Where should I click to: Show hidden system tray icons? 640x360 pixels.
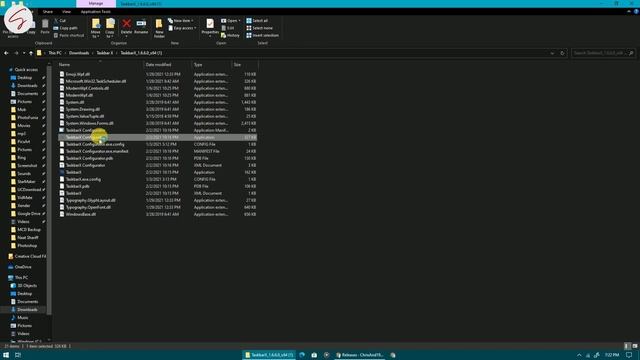click(579, 355)
